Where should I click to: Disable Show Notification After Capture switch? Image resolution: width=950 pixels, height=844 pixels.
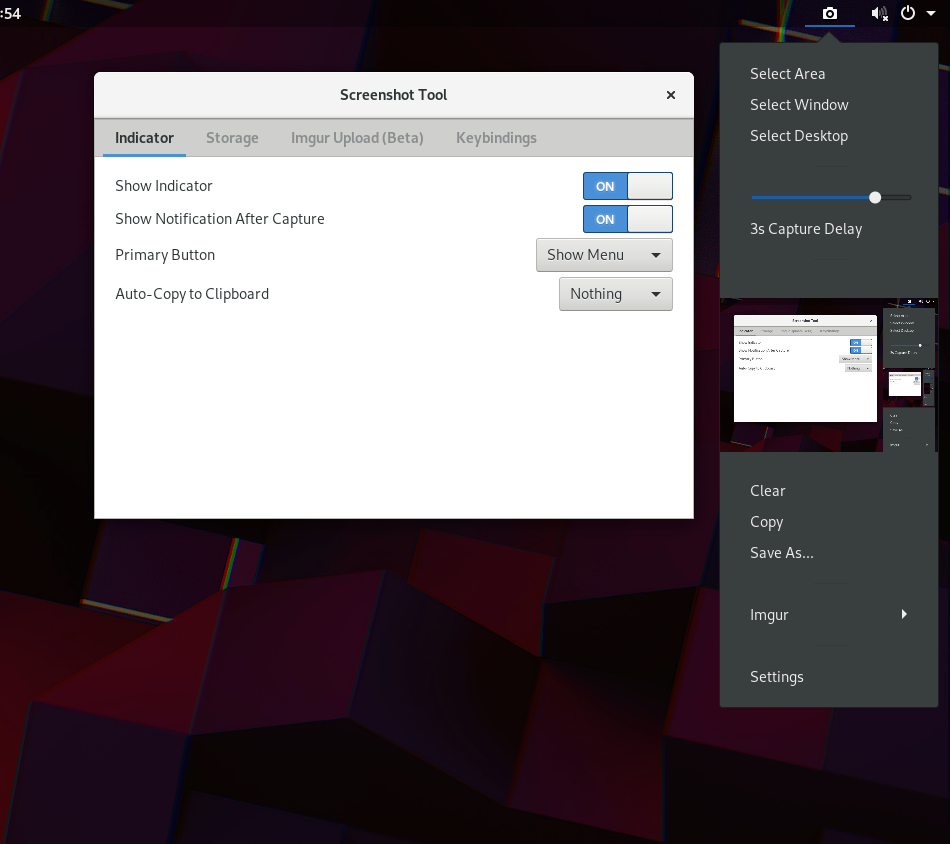pos(628,219)
